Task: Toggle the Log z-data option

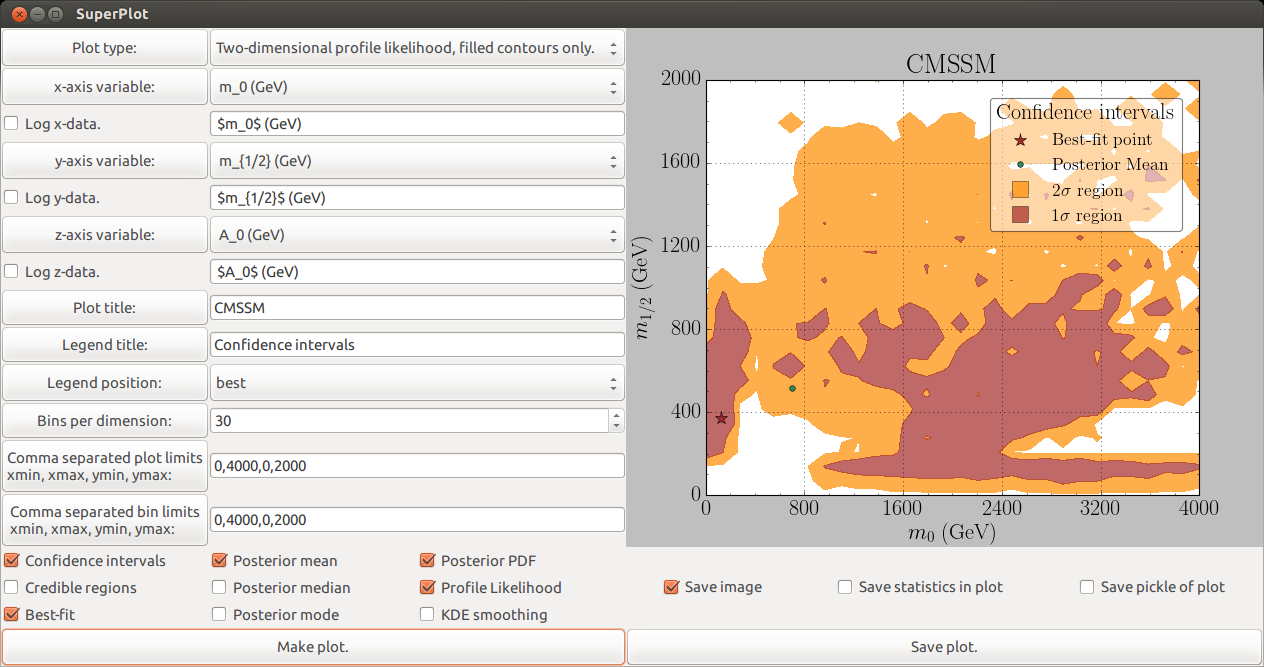Action: tap(12, 272)
